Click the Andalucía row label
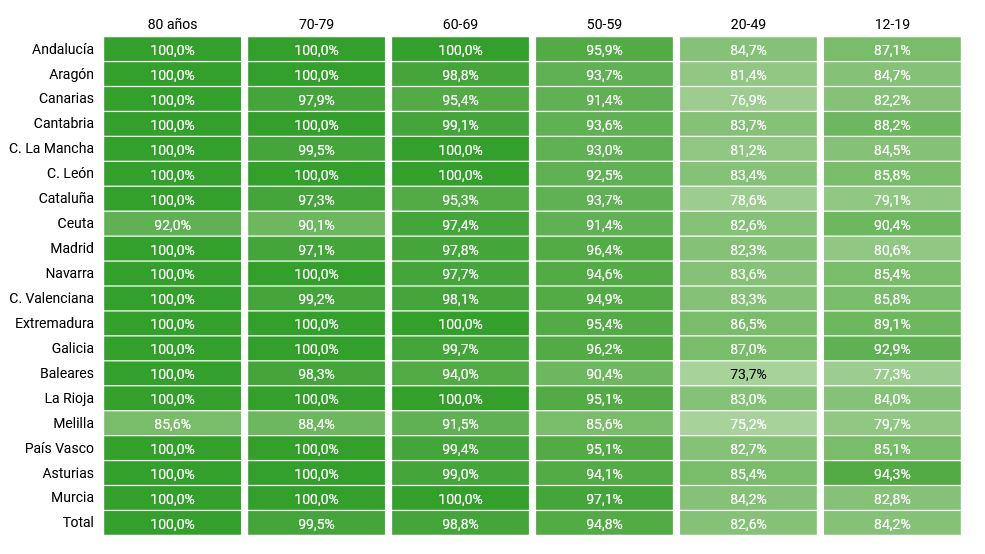The image size is (985, 554). tap(63, 49)
